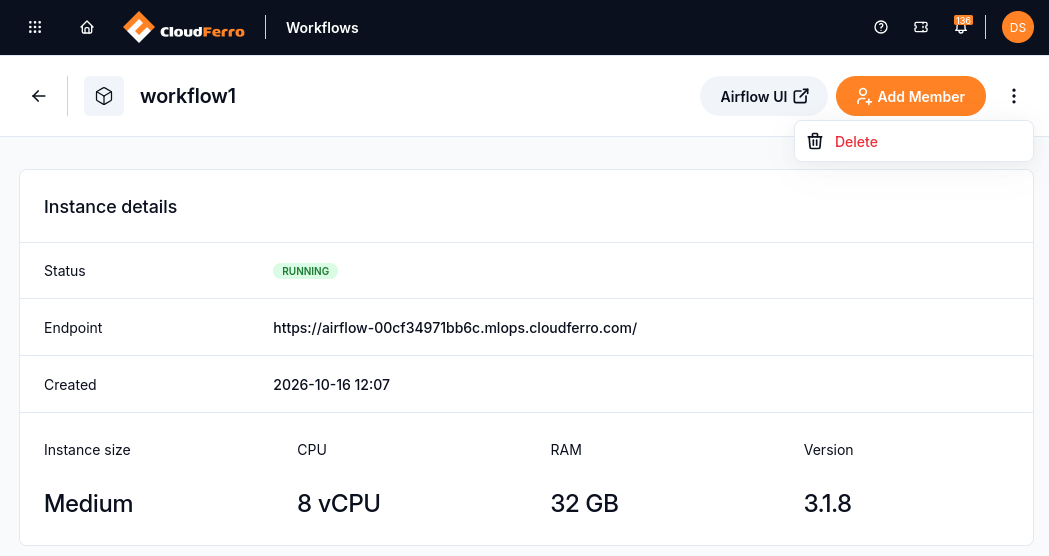The width and height of the screenshot is (1049, 556).
Task: Open the Airflow UI external link button
Action: pos(764,96)
